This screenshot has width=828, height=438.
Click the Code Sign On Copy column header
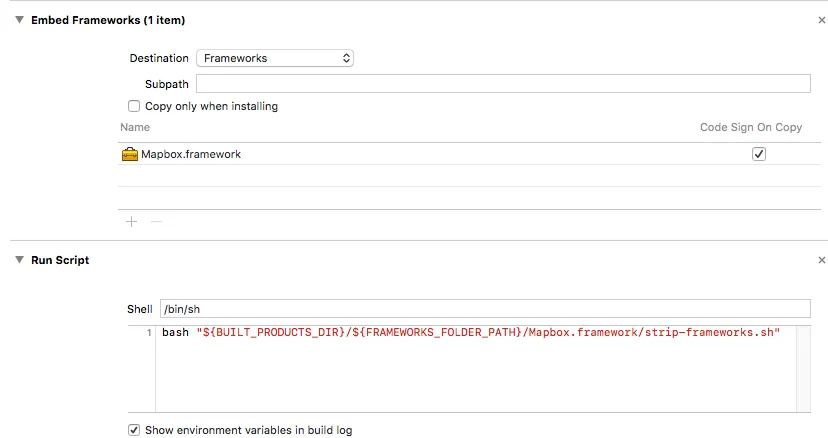click(x=751, y=127)
